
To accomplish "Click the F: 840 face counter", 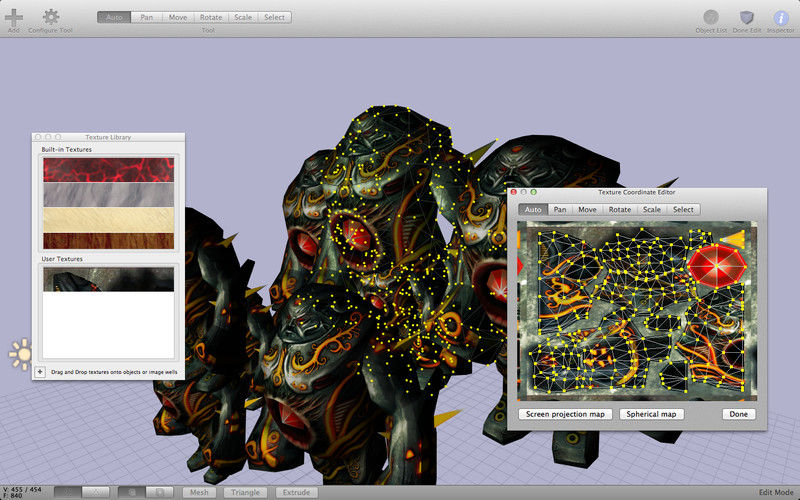I will 13,496.
